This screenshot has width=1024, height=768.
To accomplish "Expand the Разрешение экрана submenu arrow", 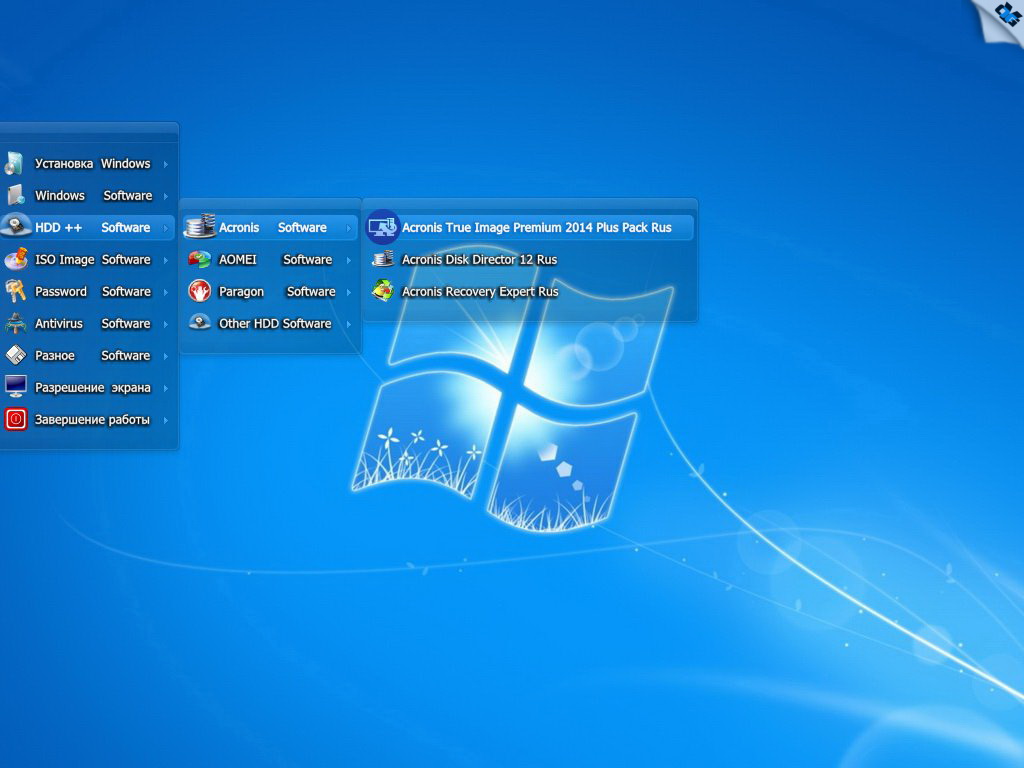I will 166,388.
